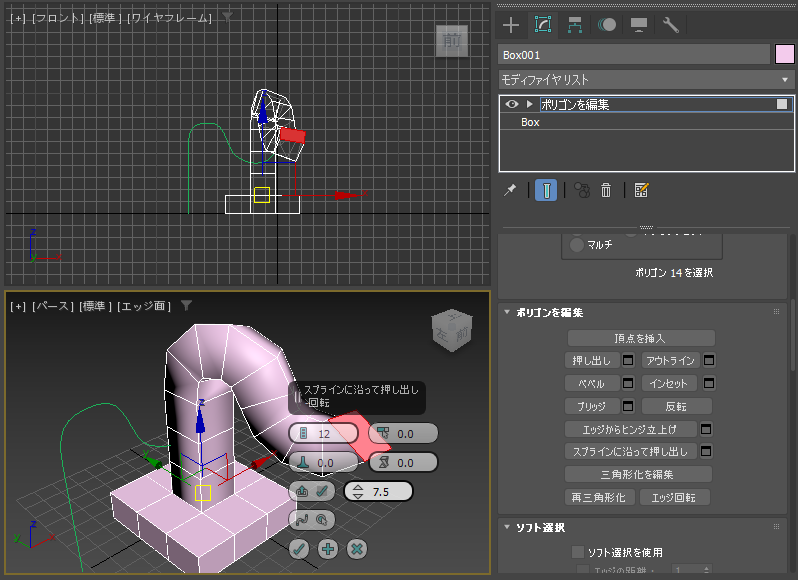Click the align to face normal caddy icon
798x580 pixels.
coord(302,491)
